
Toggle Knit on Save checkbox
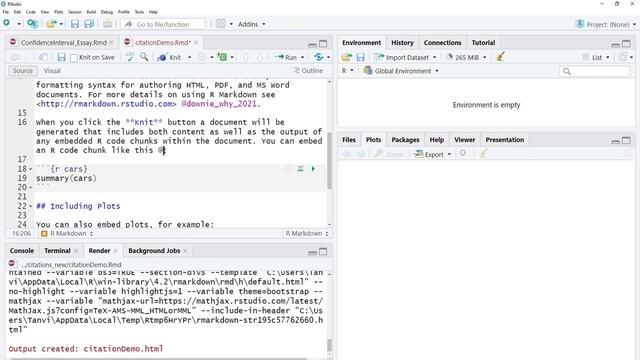(x=74, y=58)
